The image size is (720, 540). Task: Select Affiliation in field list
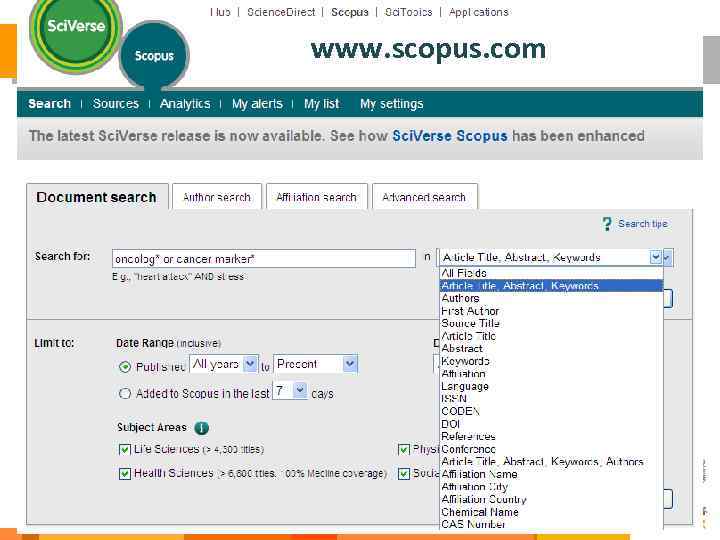click(551, 374)
